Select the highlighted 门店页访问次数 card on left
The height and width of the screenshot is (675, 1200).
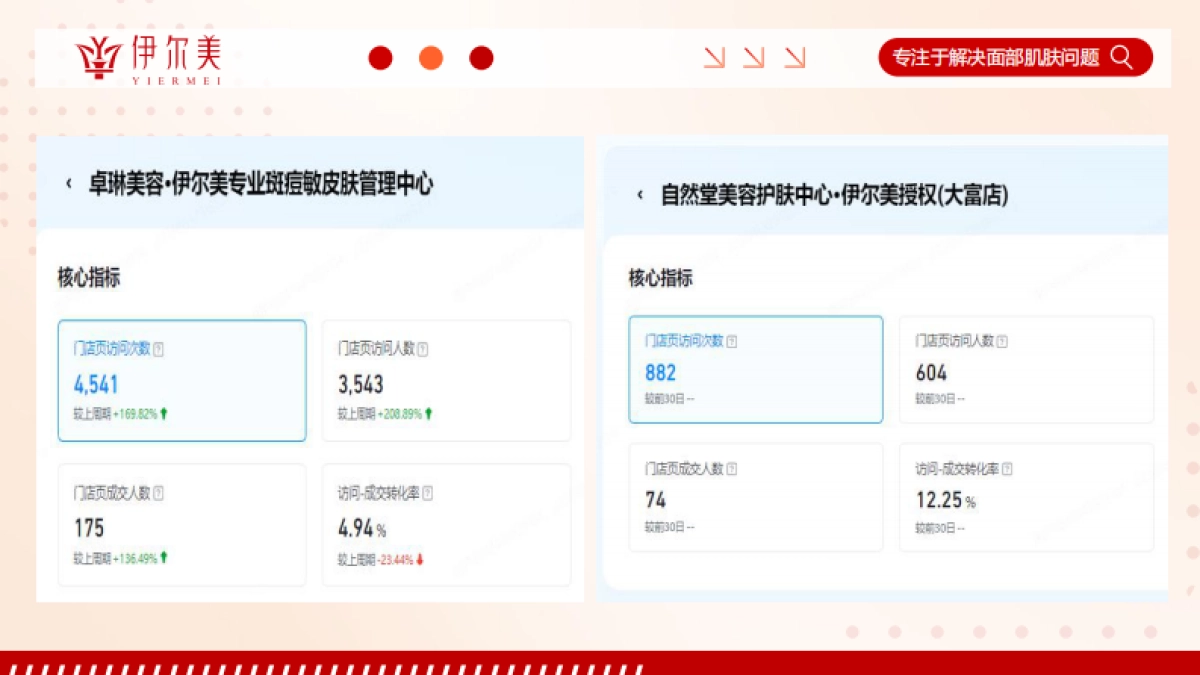[x=181, y=381]
